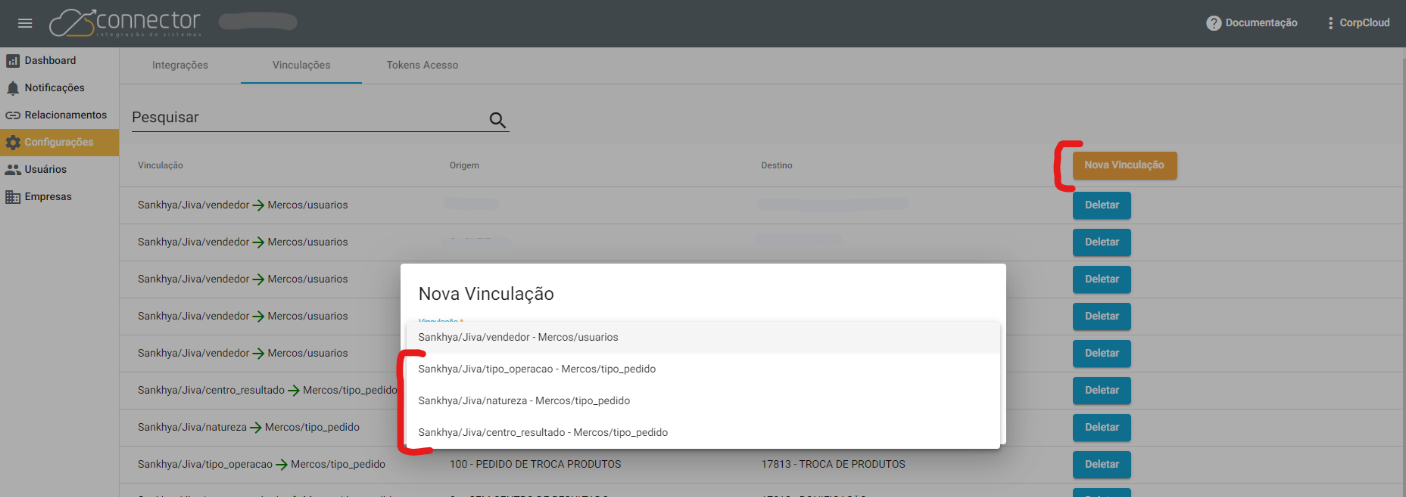The image size is (1406, 497).
Task: Click Deletar on the centro_resultado table row
Action: coord(1101,391)
